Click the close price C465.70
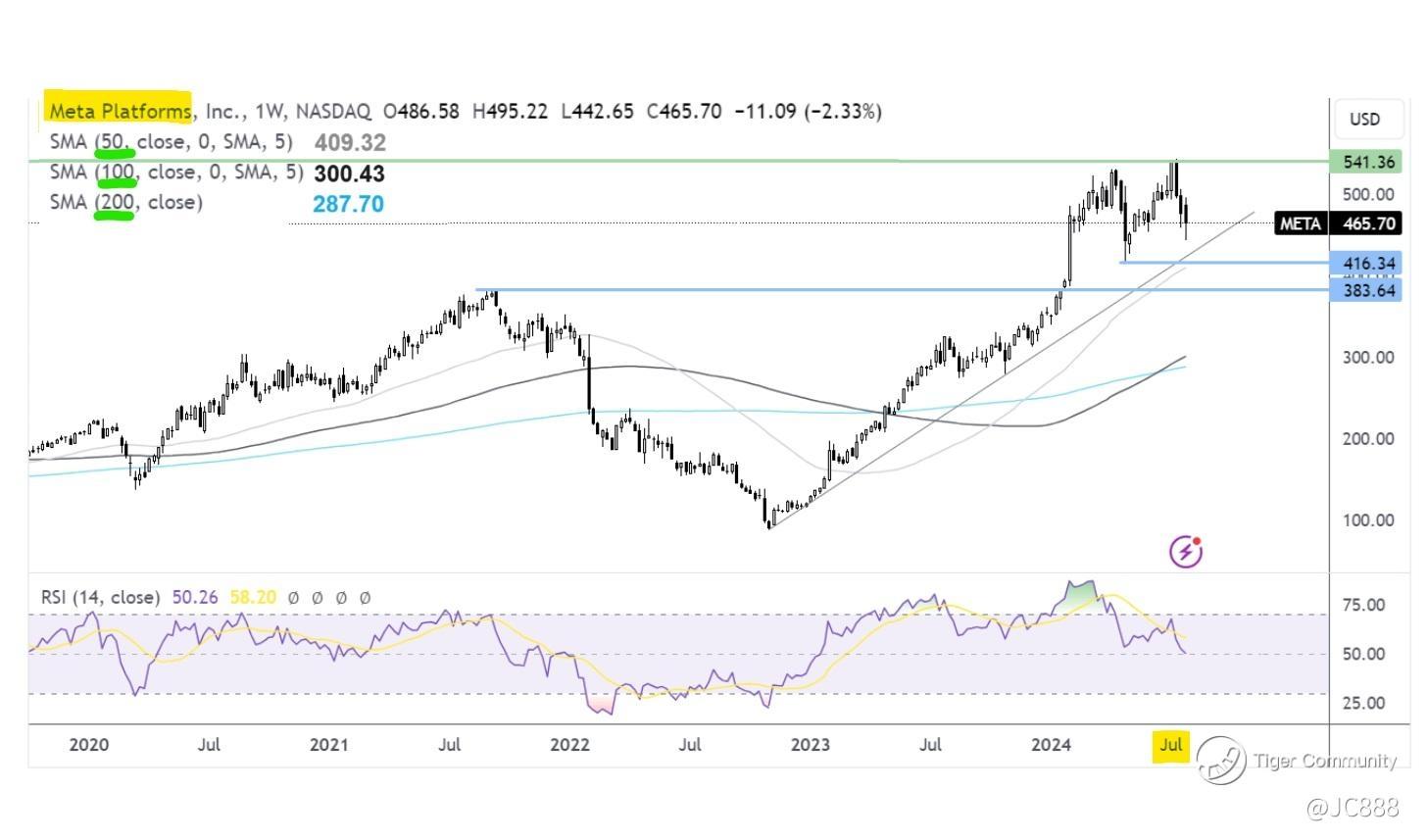Screen dimensions: 1427x840 (x=684, y=111)
